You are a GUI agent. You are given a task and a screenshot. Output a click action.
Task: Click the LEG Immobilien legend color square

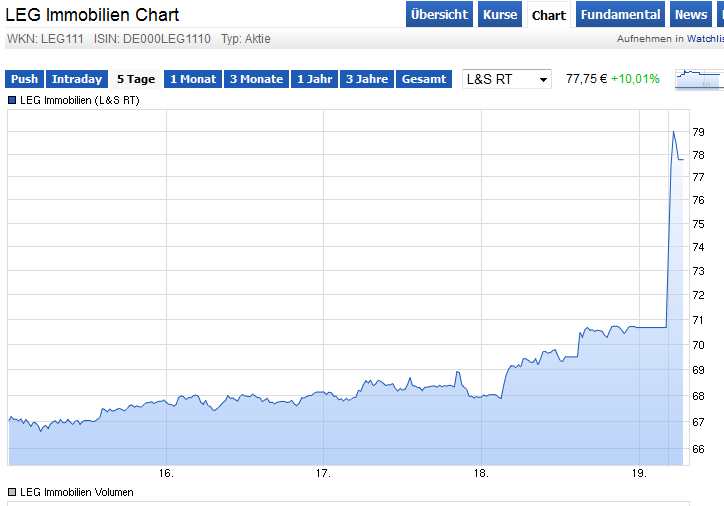(12, 101)
